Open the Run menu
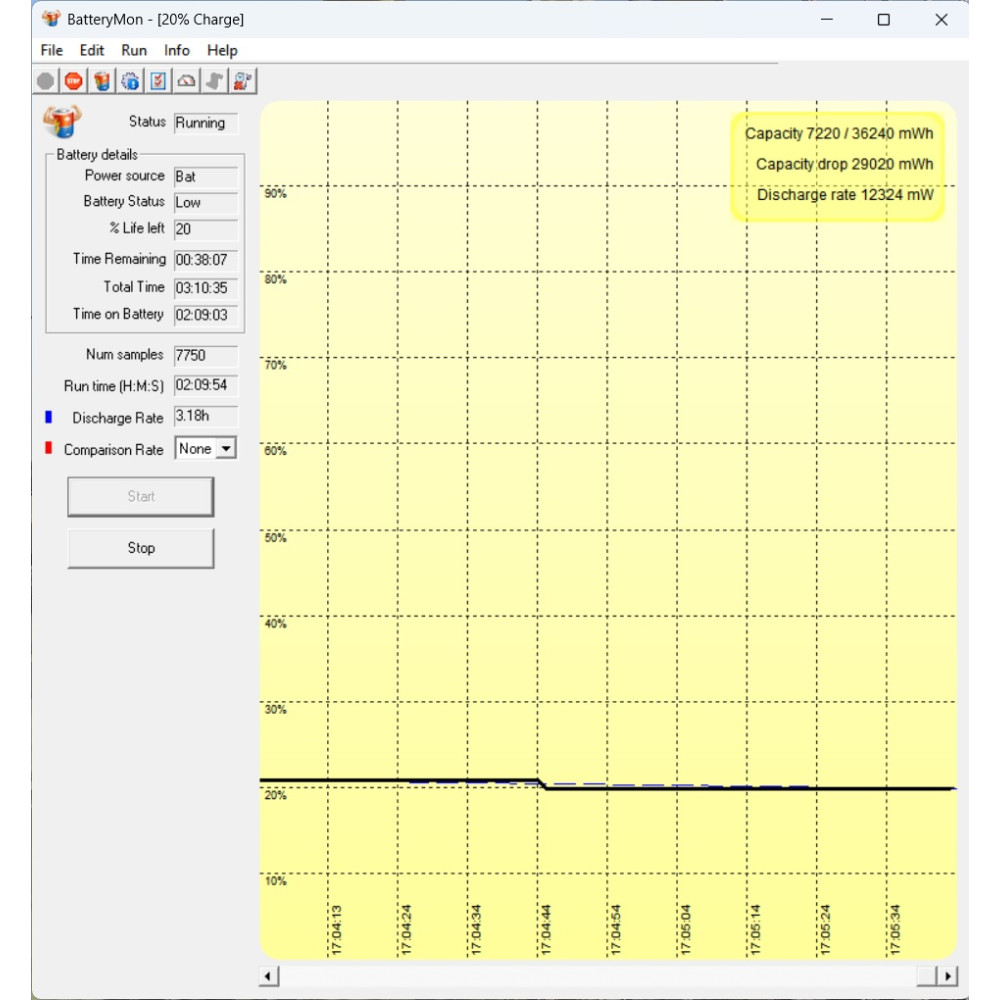This screenshot has width=1000, height=1000. [x=134, y=50]
